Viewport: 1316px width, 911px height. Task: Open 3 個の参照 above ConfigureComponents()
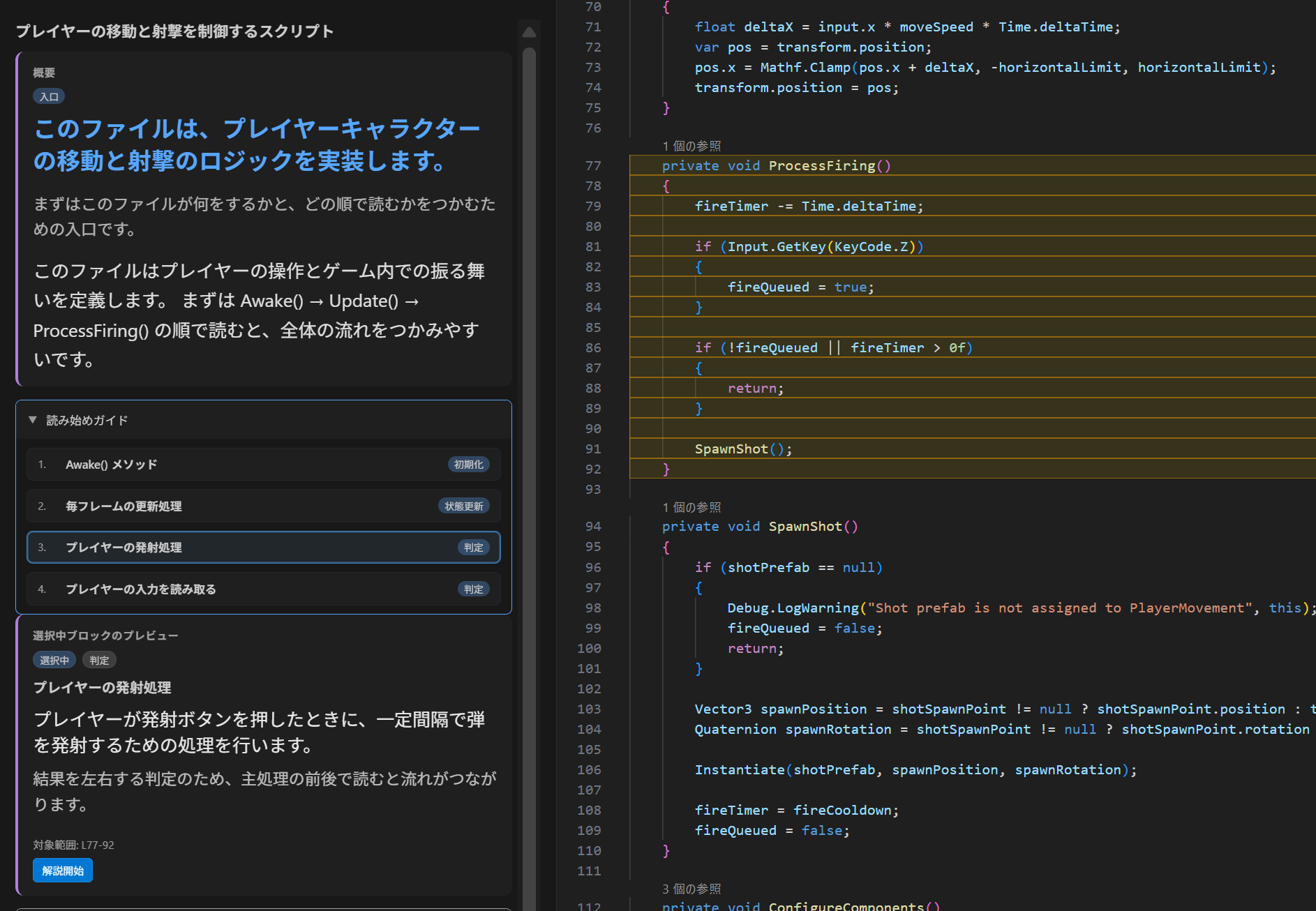pyautogui.click(x=691, y=889)
